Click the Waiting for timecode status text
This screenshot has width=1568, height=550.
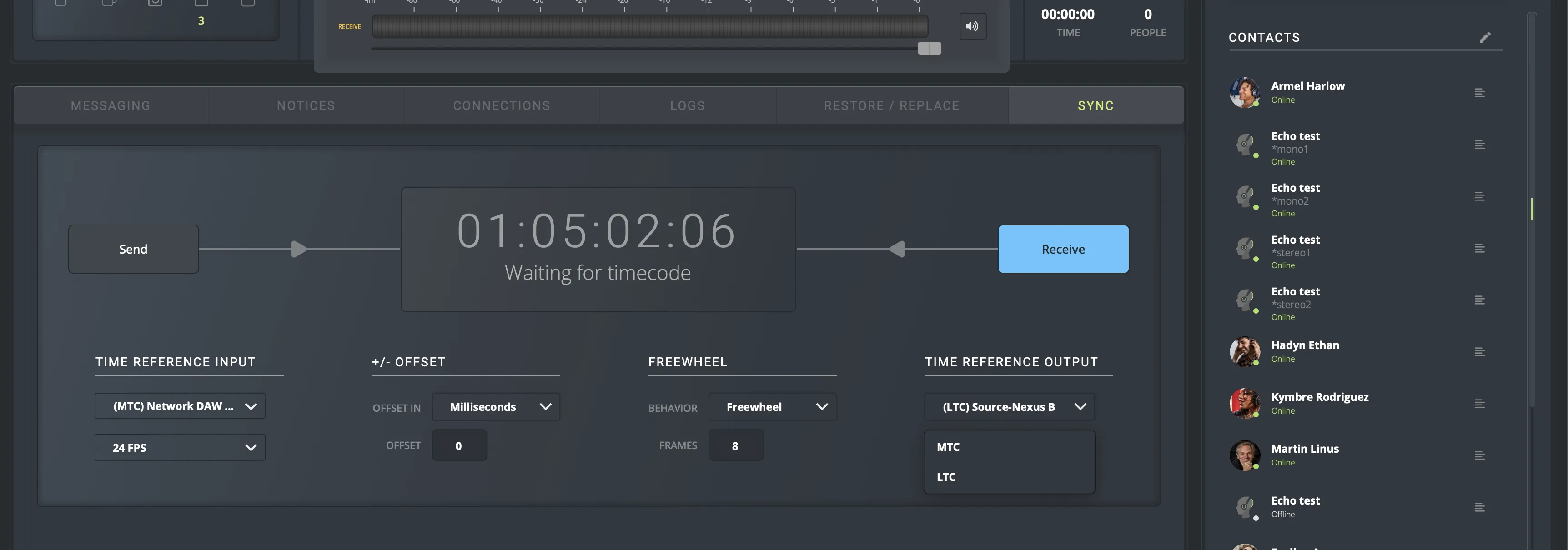[598, 273]
